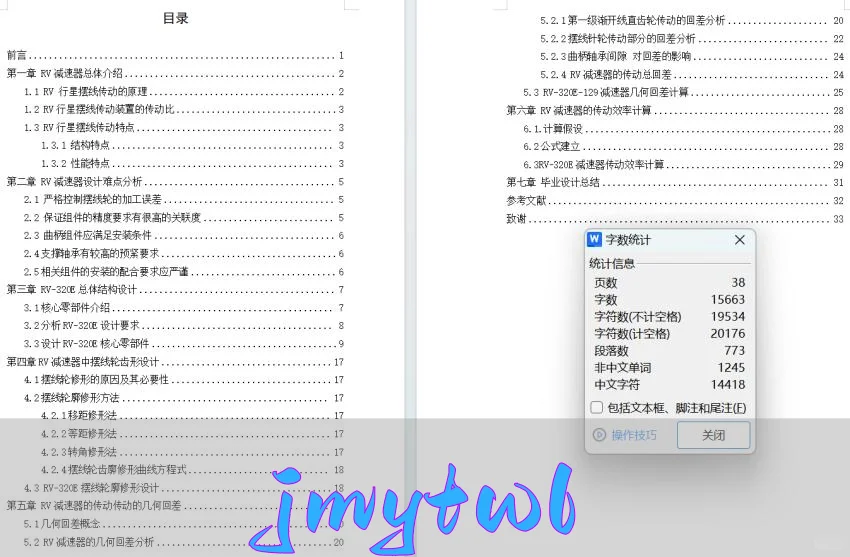This screenshot has width=850, height=557.
Task: Open the 操作技巧 link
Action: 634,435
